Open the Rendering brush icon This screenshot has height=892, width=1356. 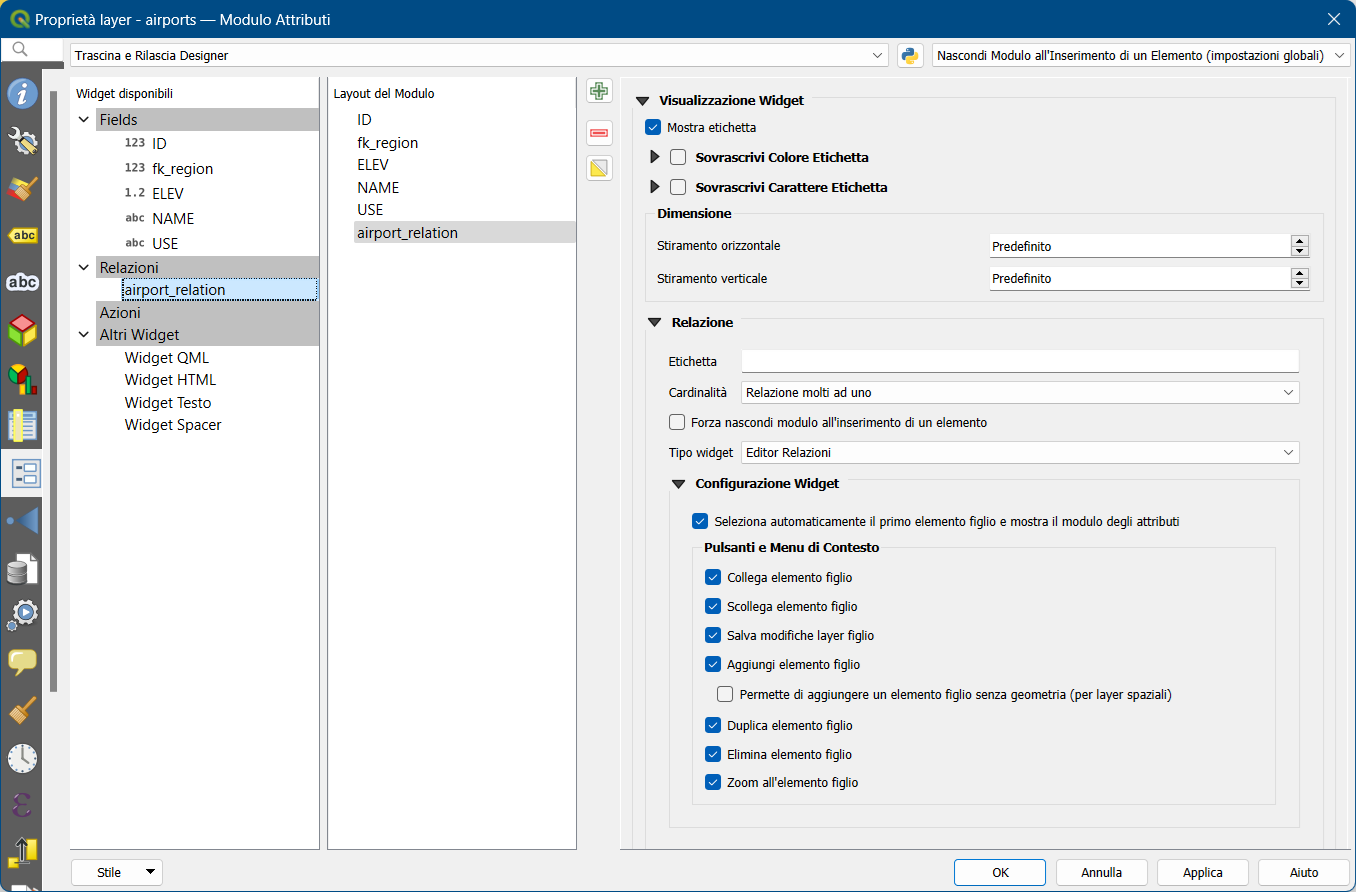click(22, 709)
